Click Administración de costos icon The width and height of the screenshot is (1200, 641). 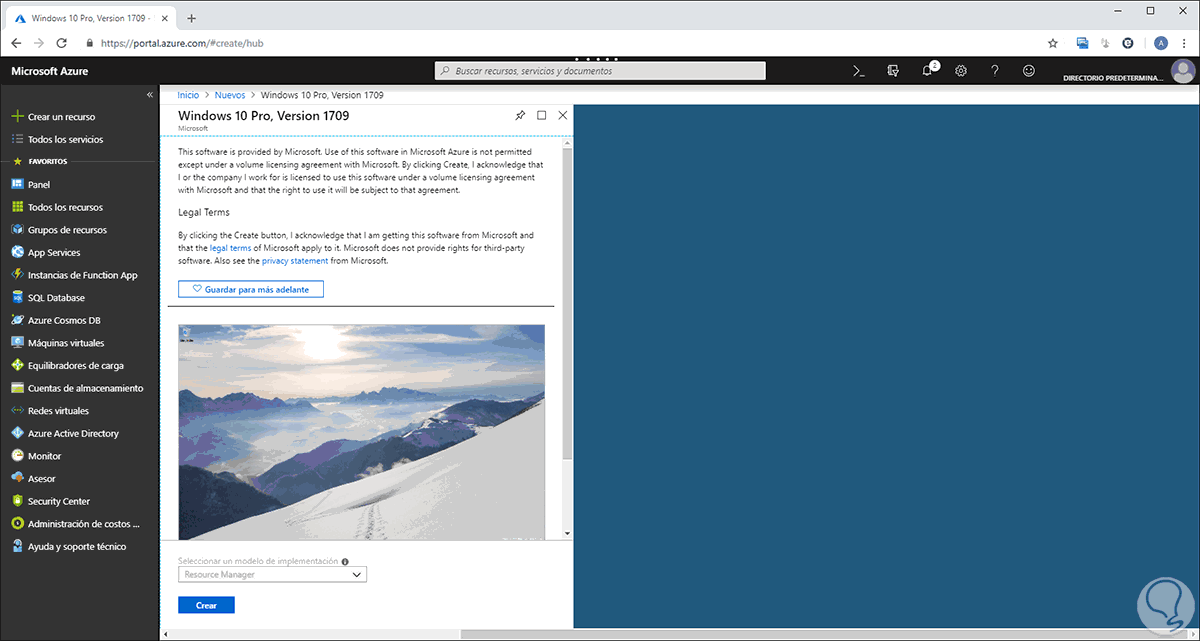pyautogui.click(x=17, y=524)
